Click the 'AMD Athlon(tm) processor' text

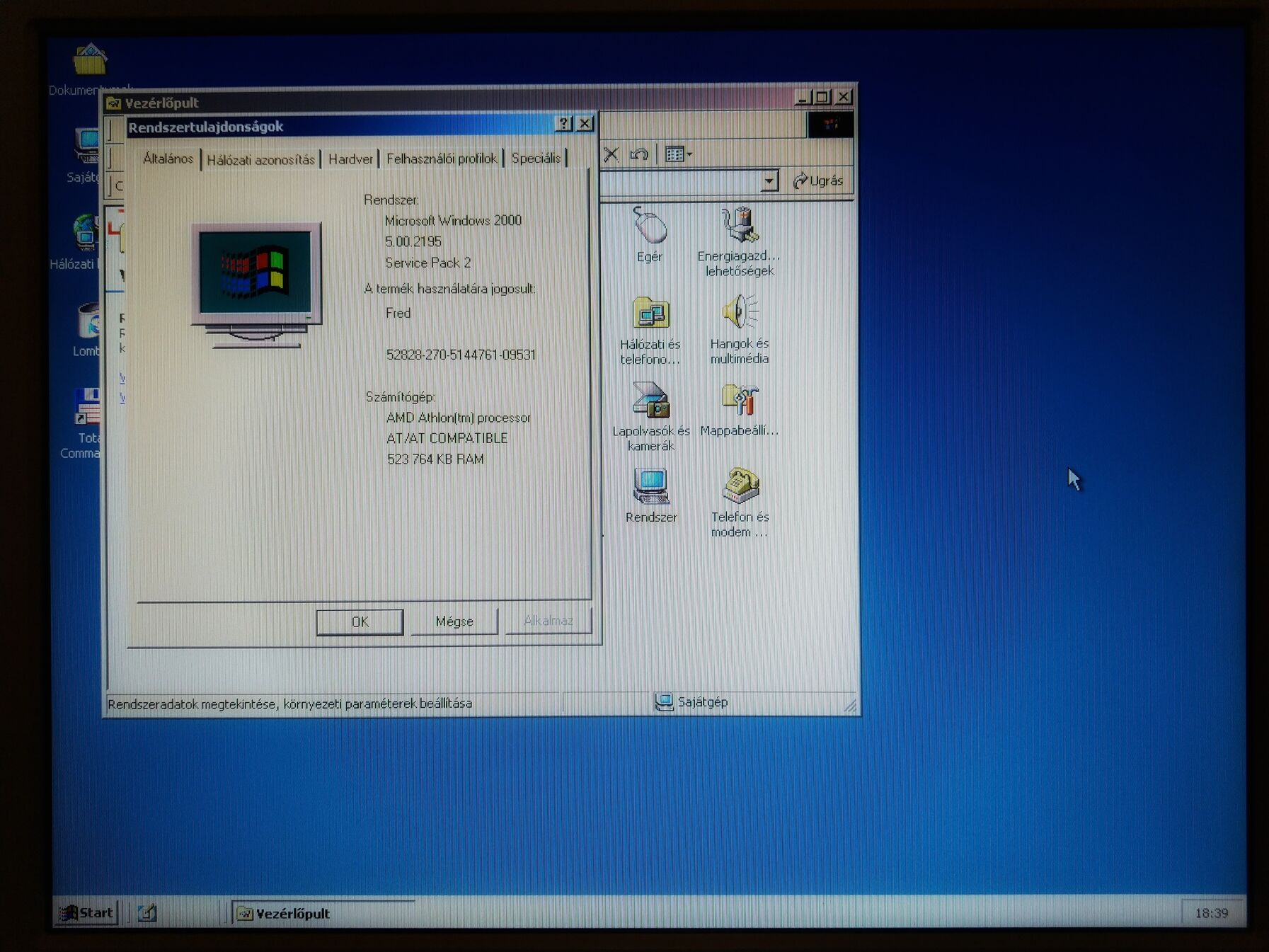coord(459,418)
